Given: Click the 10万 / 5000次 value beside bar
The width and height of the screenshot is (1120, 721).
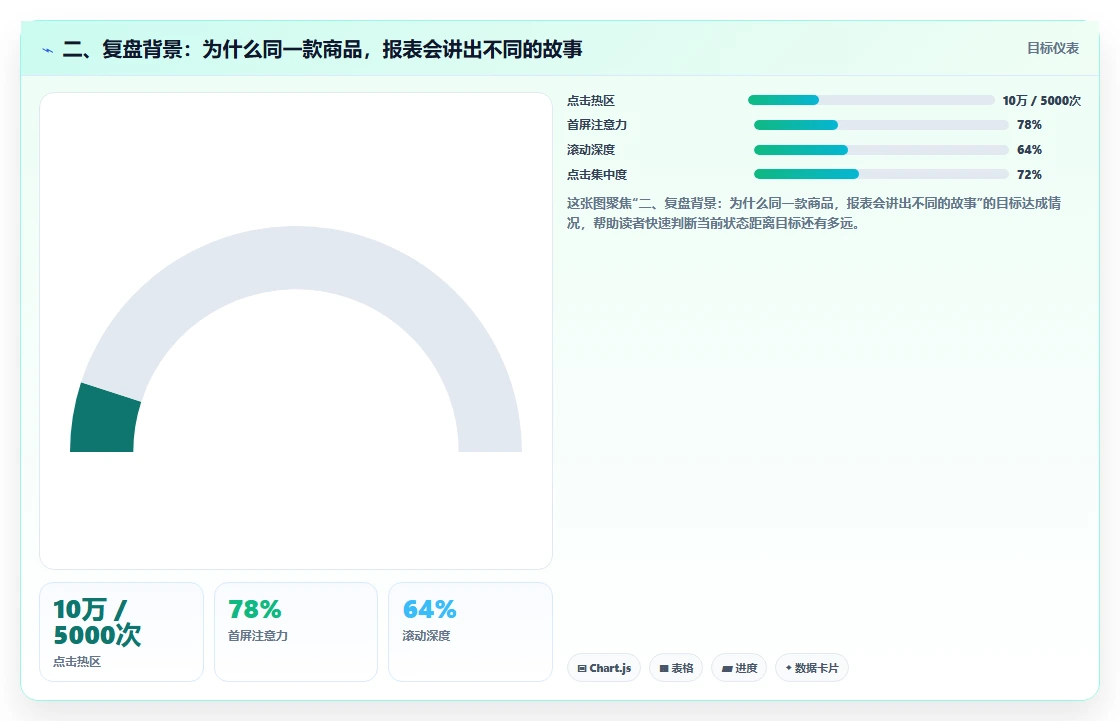Looking at the screenshot, I should point(1041,101).
